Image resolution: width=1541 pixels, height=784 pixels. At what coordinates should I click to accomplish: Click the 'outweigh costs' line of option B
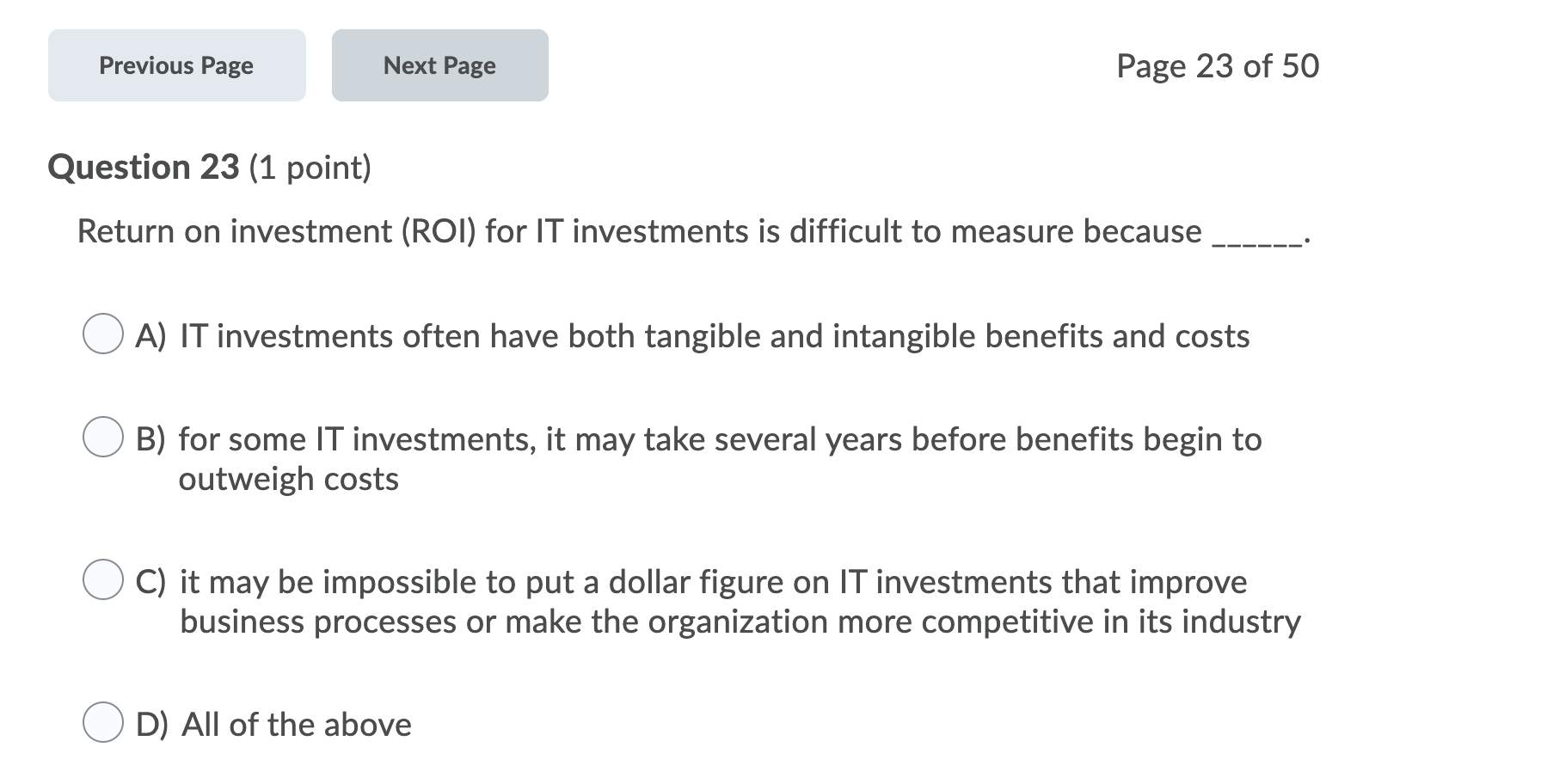289,479
